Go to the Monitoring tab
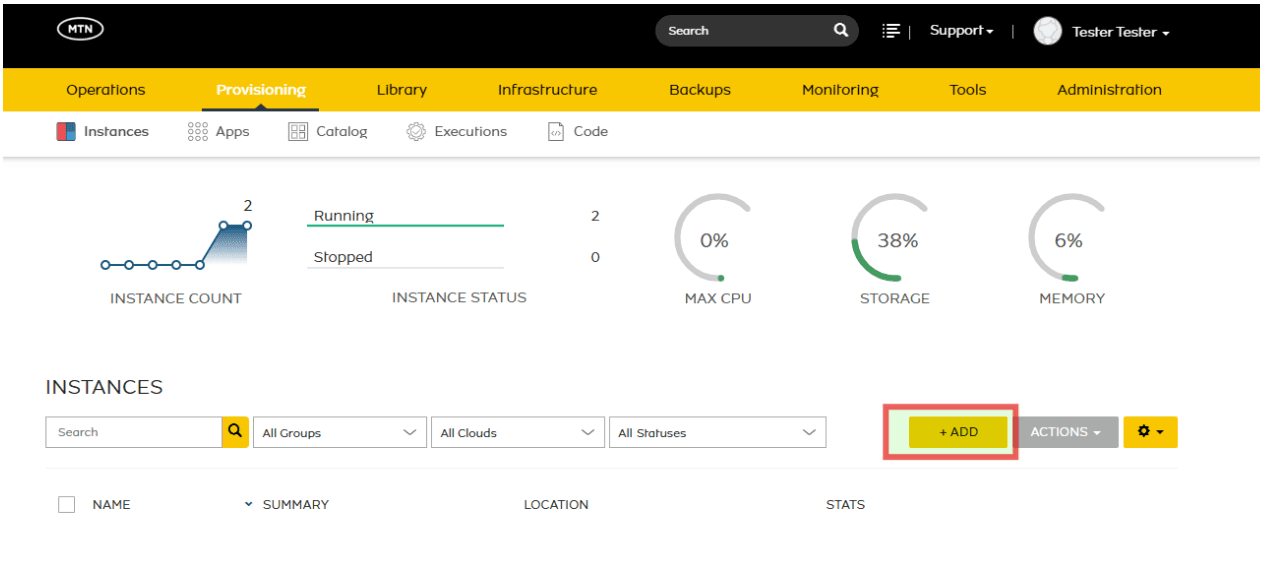This screenshot has width=1263, height=567. pyautogui.click(x=840, y=90)
